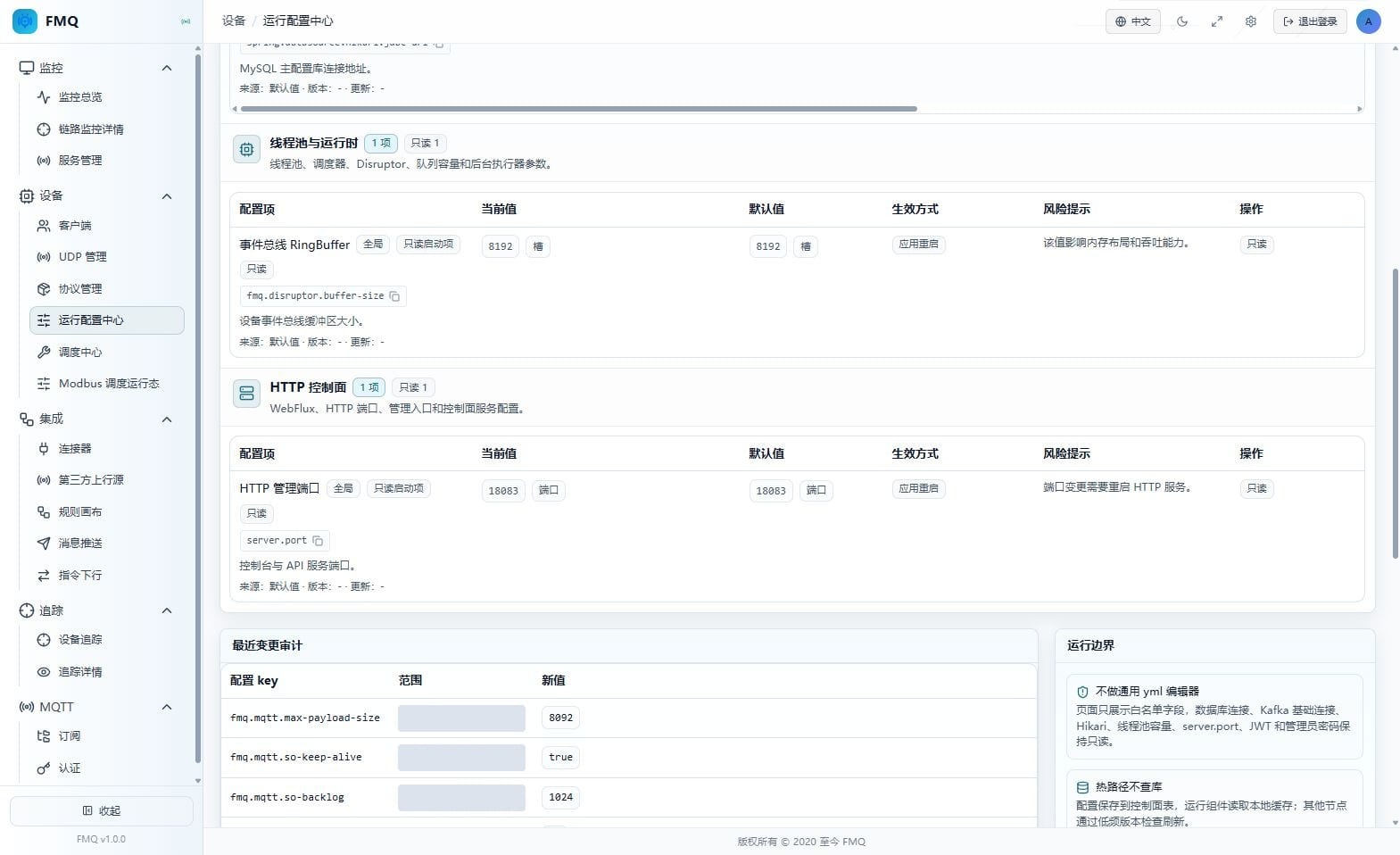Open 监控总览 in the sidebar
Screen dimensions: 1400x855
[x=107, y=97]
